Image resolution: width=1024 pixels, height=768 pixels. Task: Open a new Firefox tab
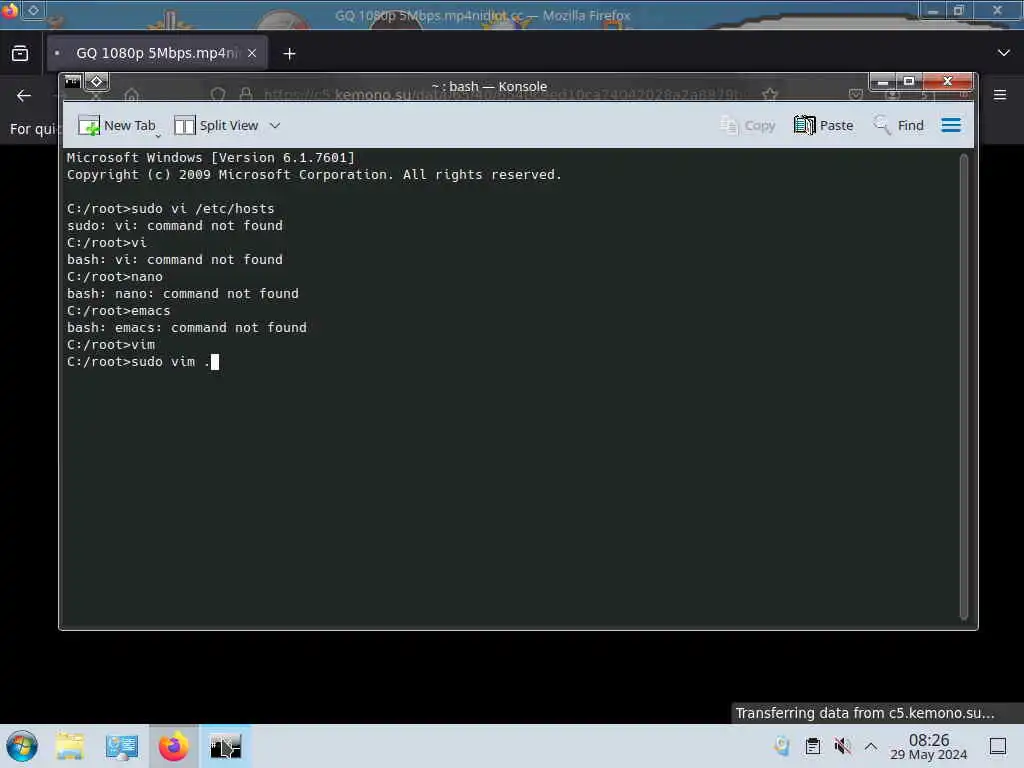coord(289,54)
